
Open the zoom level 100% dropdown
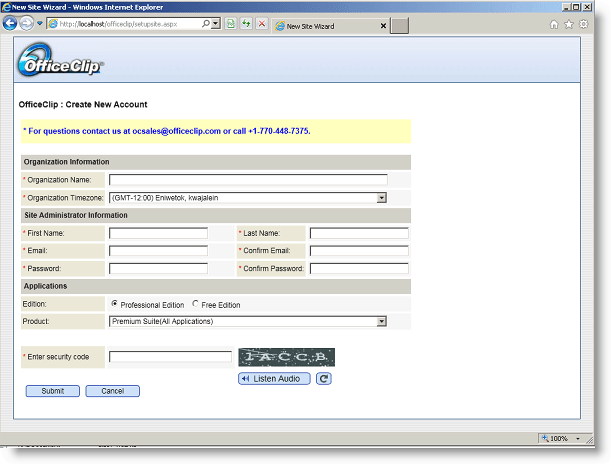pos(578,439)
